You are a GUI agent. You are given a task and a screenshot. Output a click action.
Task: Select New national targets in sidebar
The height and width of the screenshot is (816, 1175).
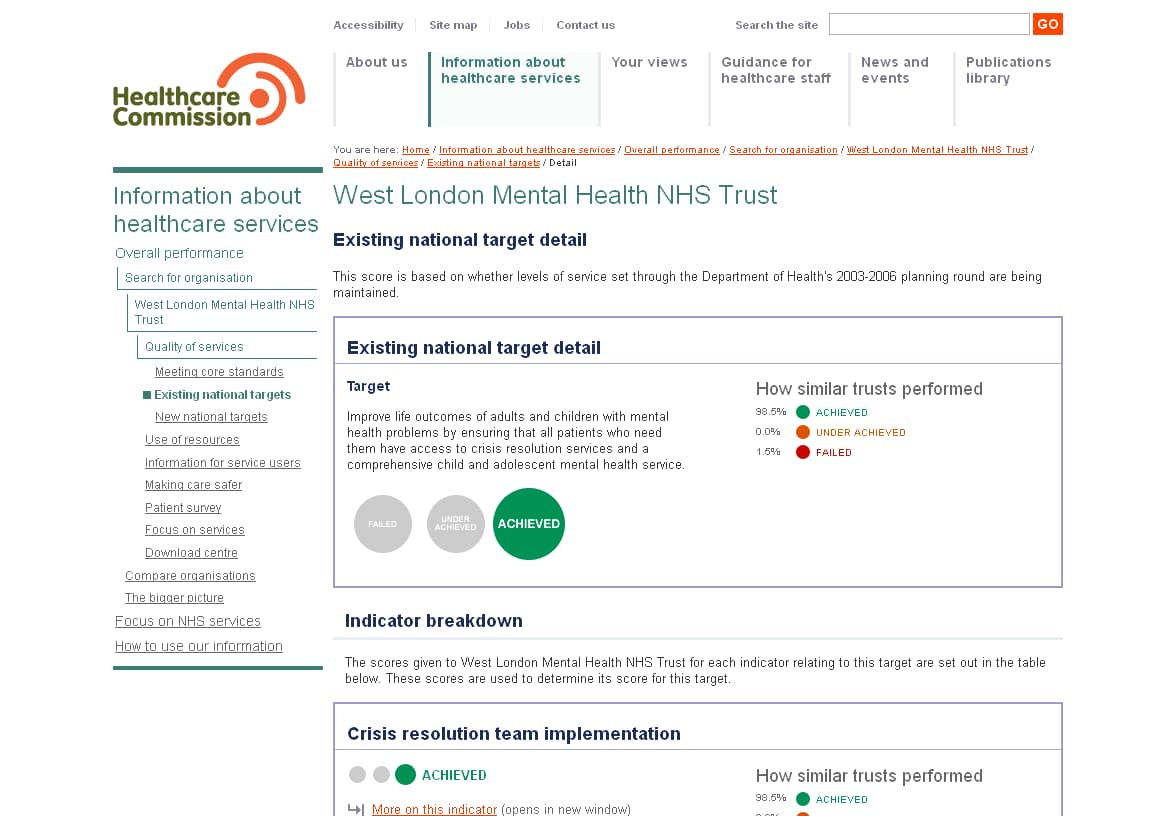coord(211,417)
